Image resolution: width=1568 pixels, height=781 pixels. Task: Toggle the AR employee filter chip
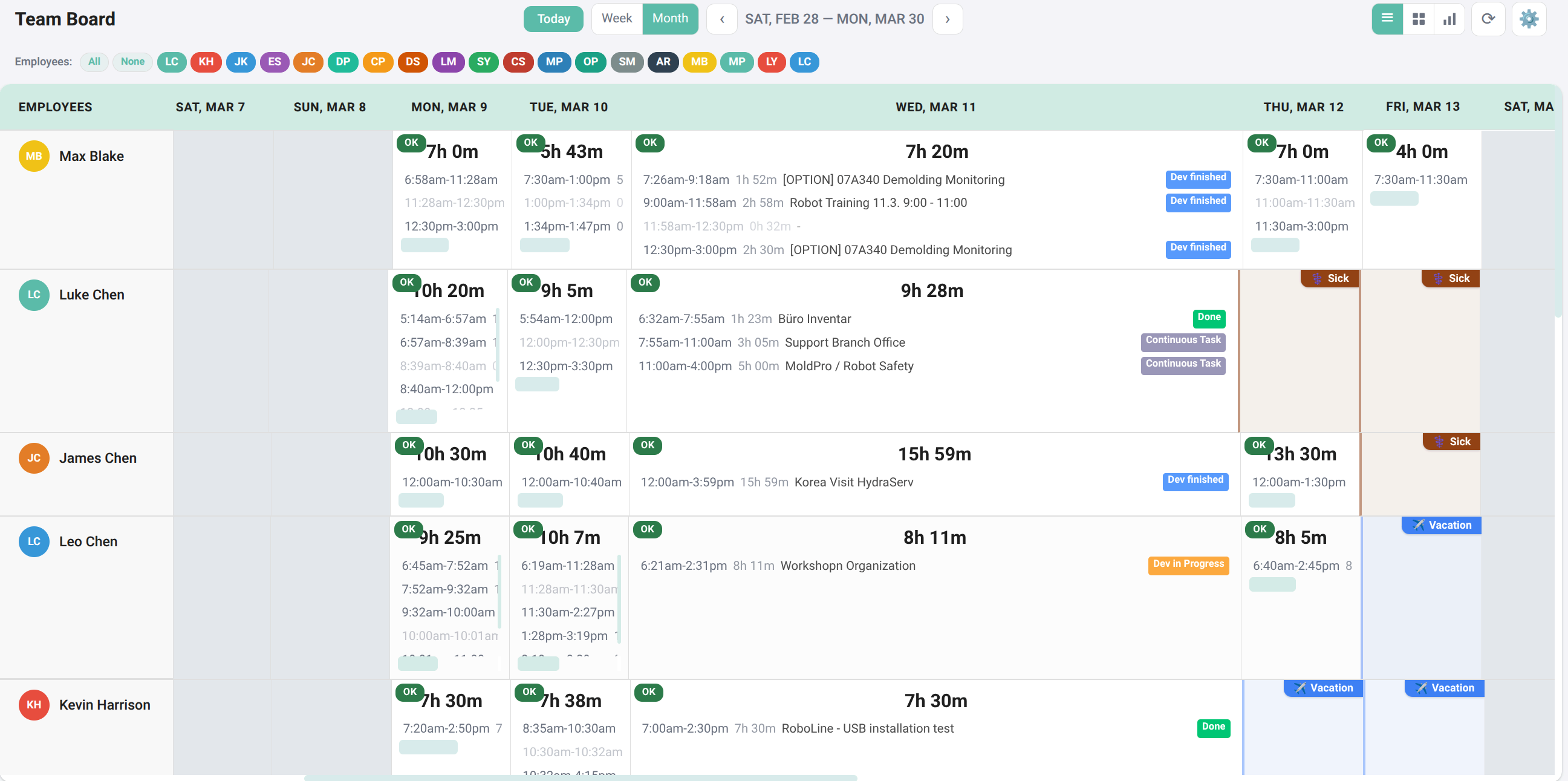(x=663, y=62)
